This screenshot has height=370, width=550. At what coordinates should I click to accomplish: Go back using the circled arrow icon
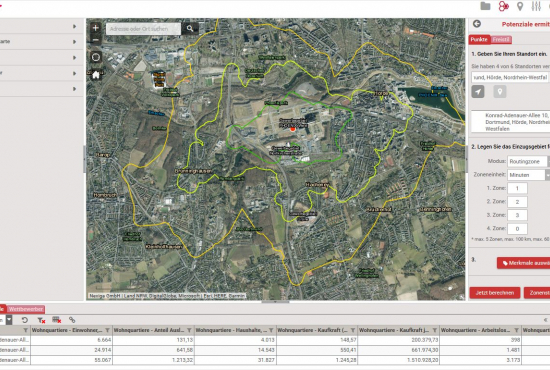coord(477,24)
